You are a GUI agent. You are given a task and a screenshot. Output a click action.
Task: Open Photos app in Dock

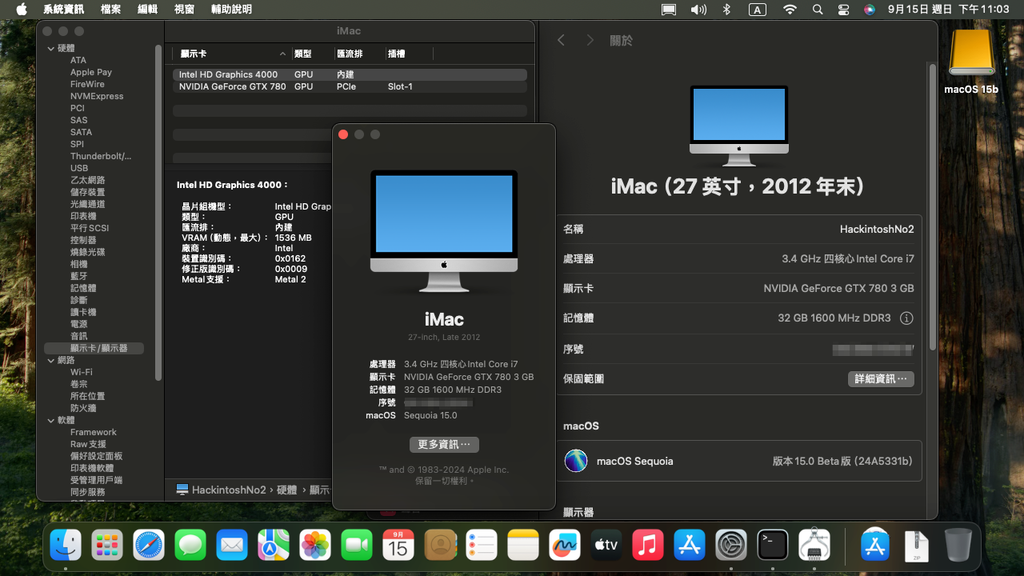[315, 545]
